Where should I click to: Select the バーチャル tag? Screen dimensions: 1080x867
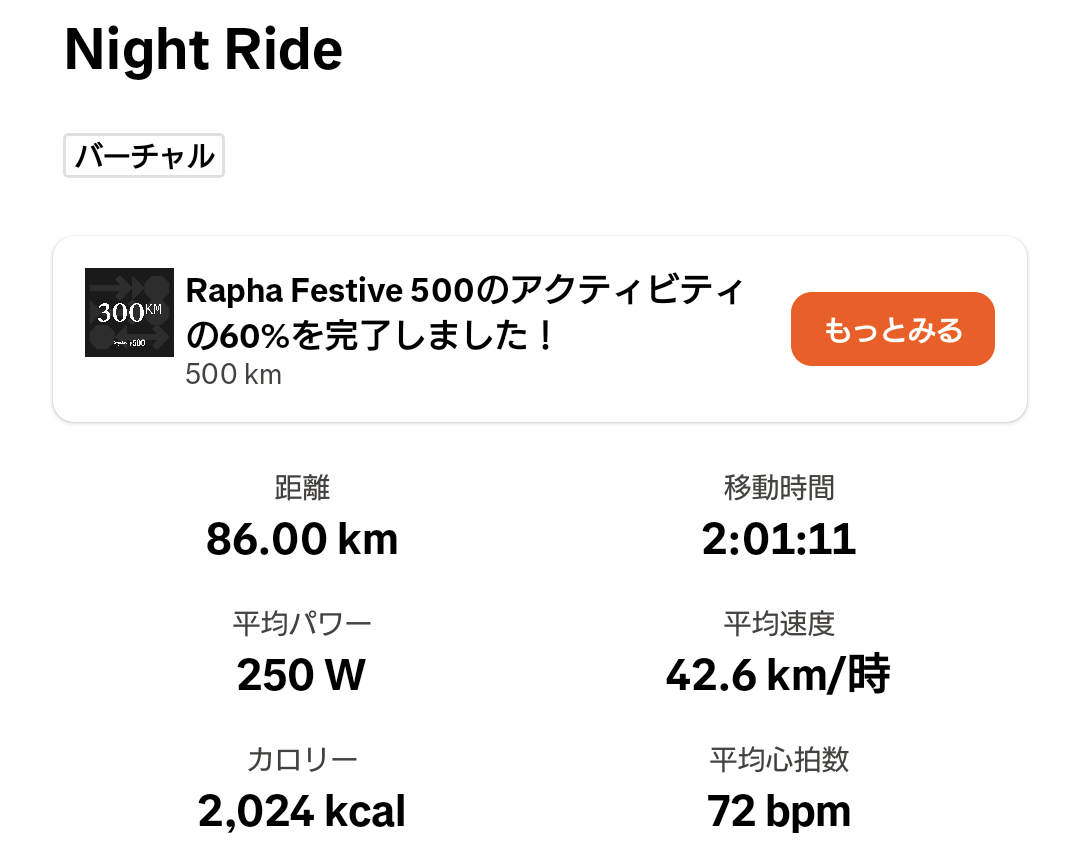144,156
